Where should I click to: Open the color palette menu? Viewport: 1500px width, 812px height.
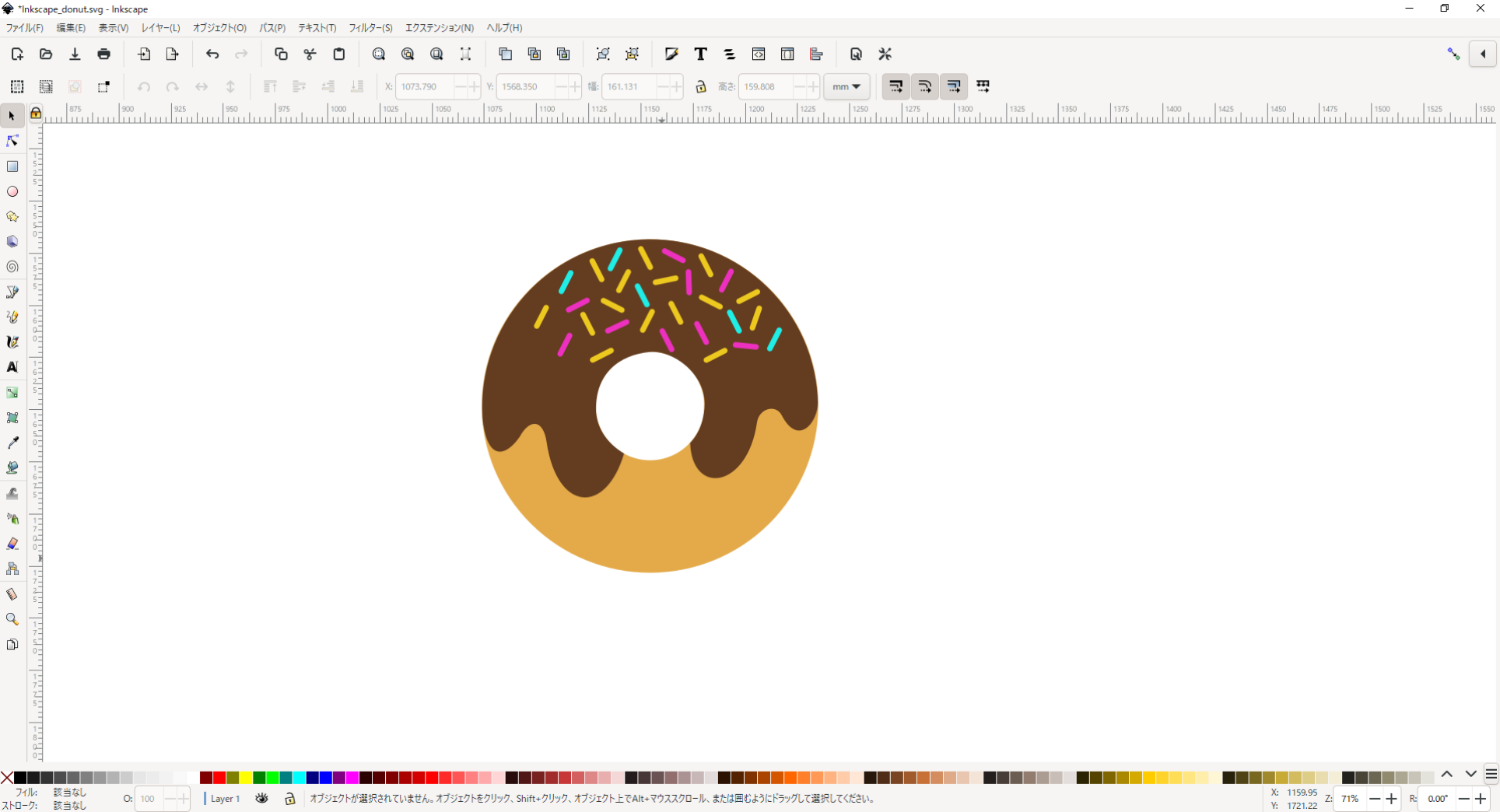(x=1491, y=774)
